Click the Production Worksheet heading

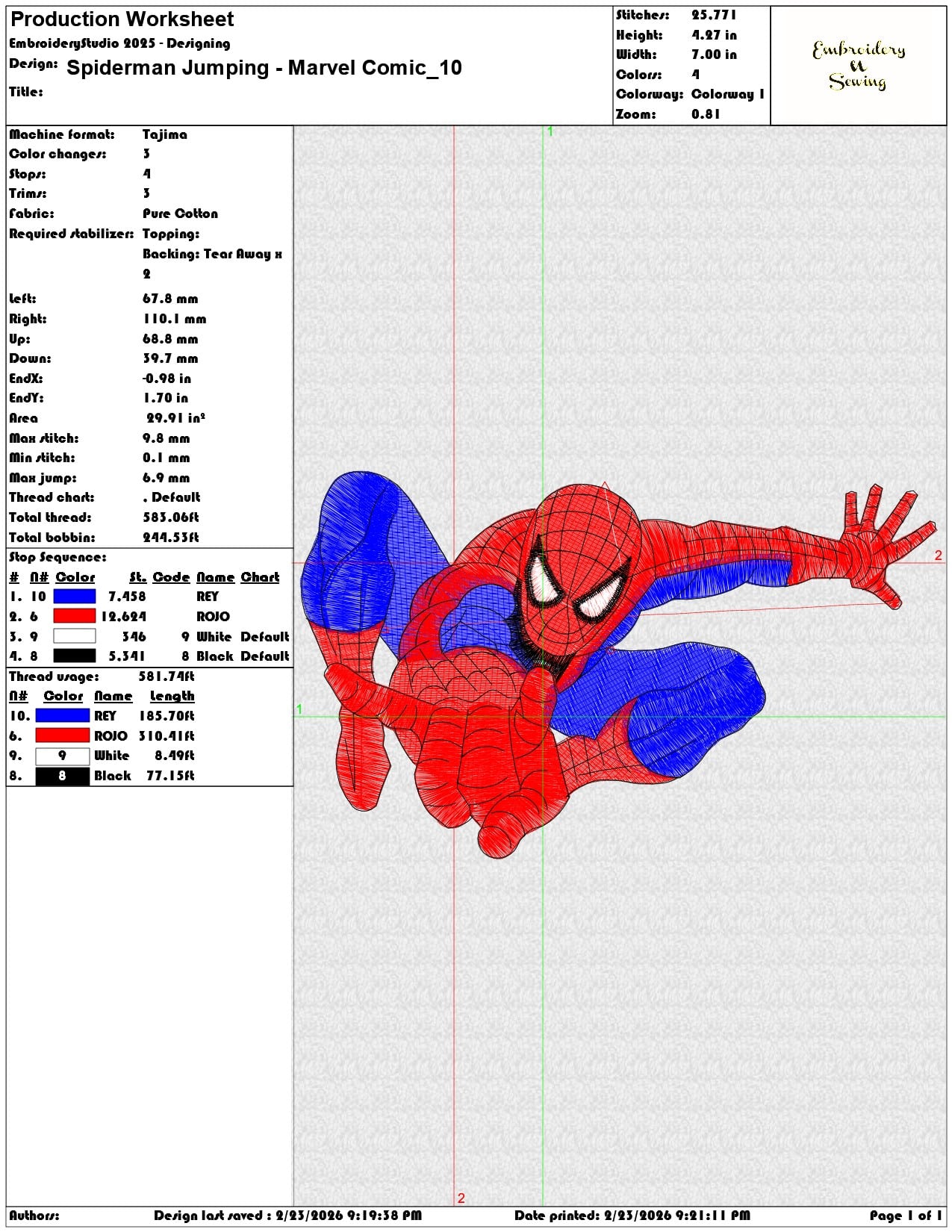pyautogui.click(x=122, y=19)
